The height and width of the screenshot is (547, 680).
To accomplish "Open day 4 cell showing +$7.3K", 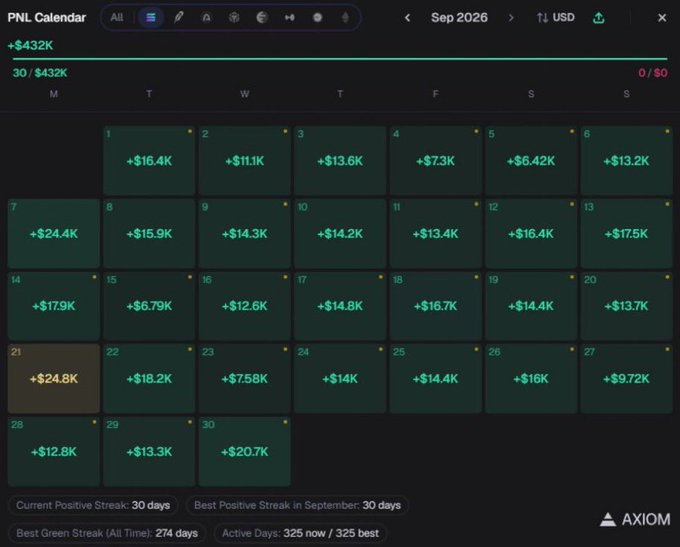I will click(435, 160).
